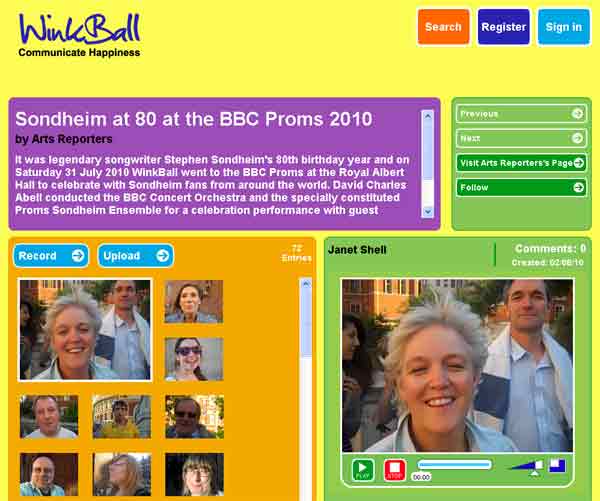Click the arrow icon on Next button
This screenshot has width=600, height=501.
[577, 138]
